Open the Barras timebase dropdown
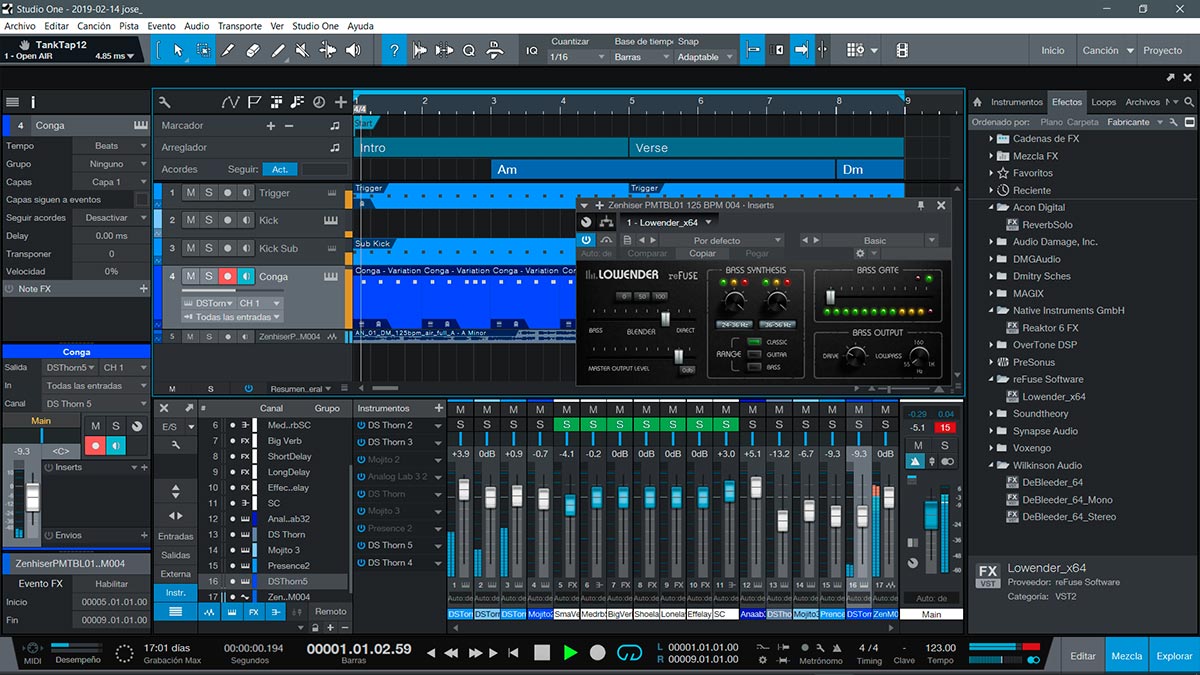1200x675 pixels. [x=641, y=57]
